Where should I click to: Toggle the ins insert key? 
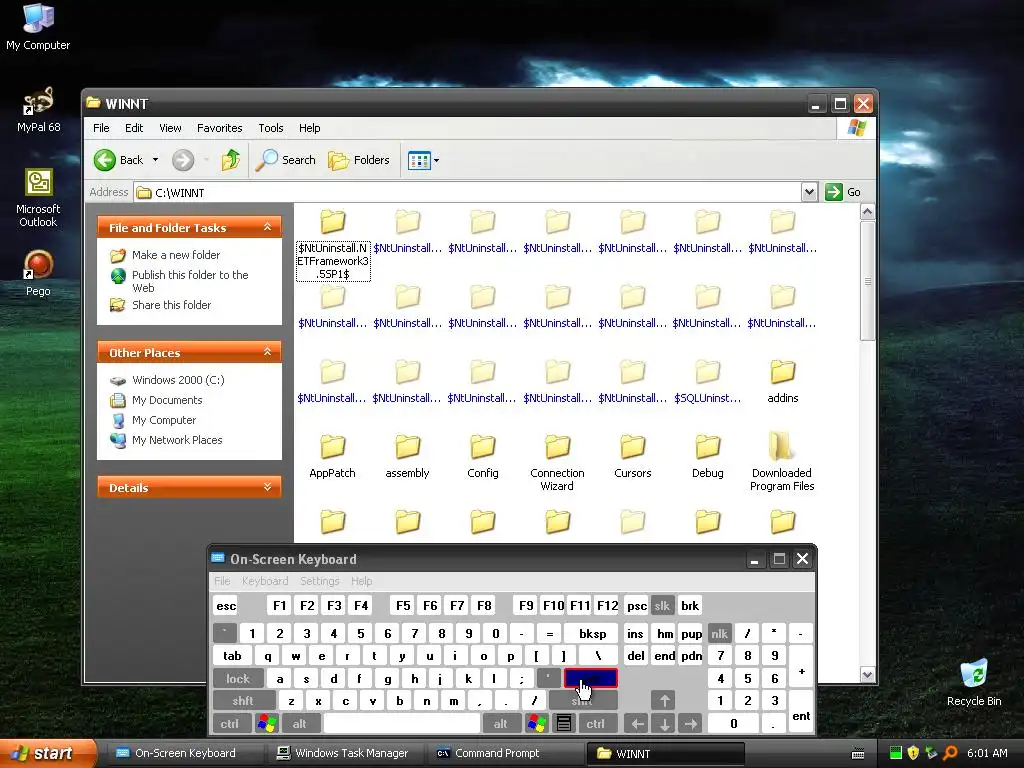click(x=635, y=633)
